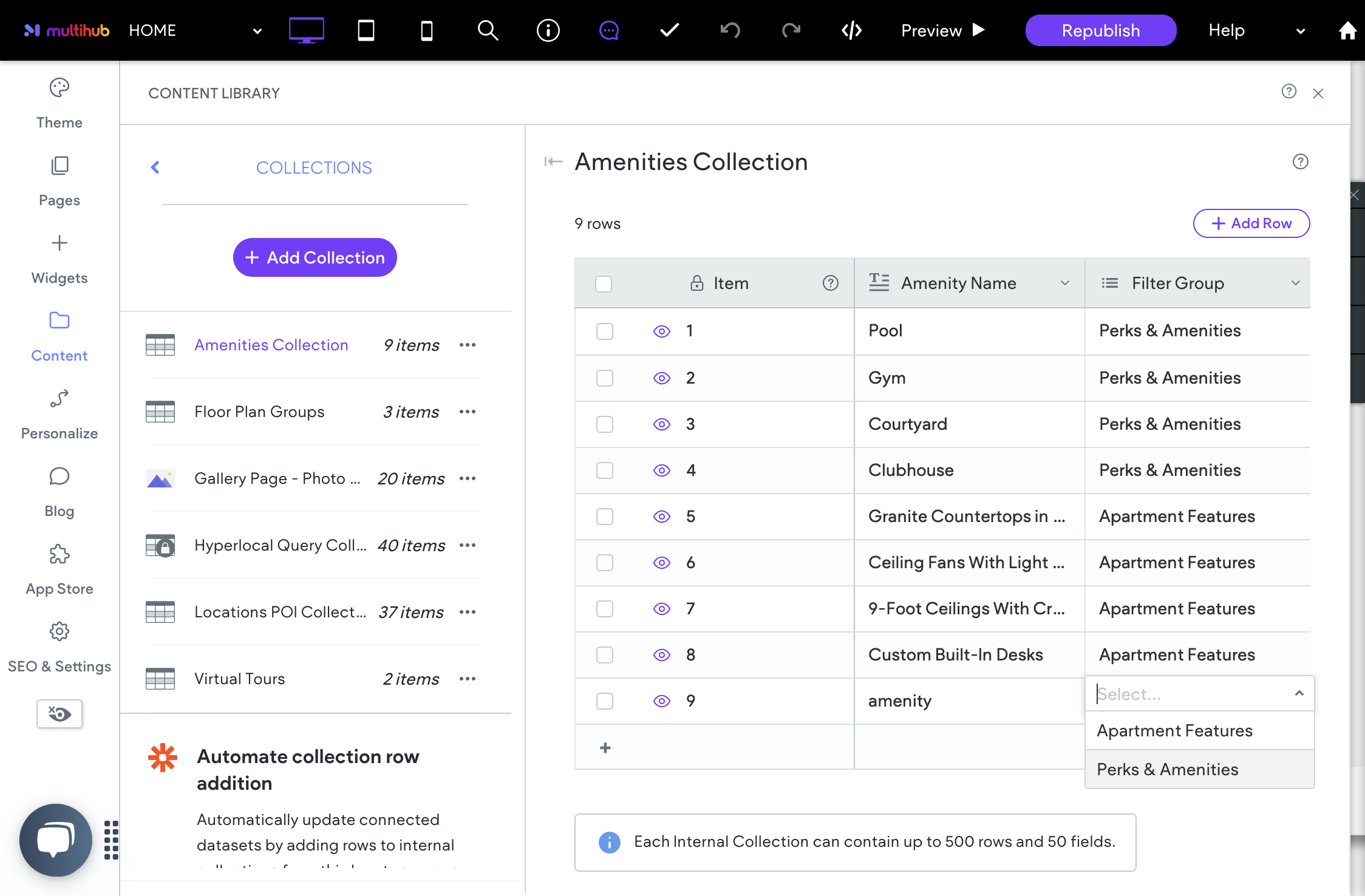Click the redo arrow icon
The width and height of the screenshot is (1365, 896).
(791, 30)
